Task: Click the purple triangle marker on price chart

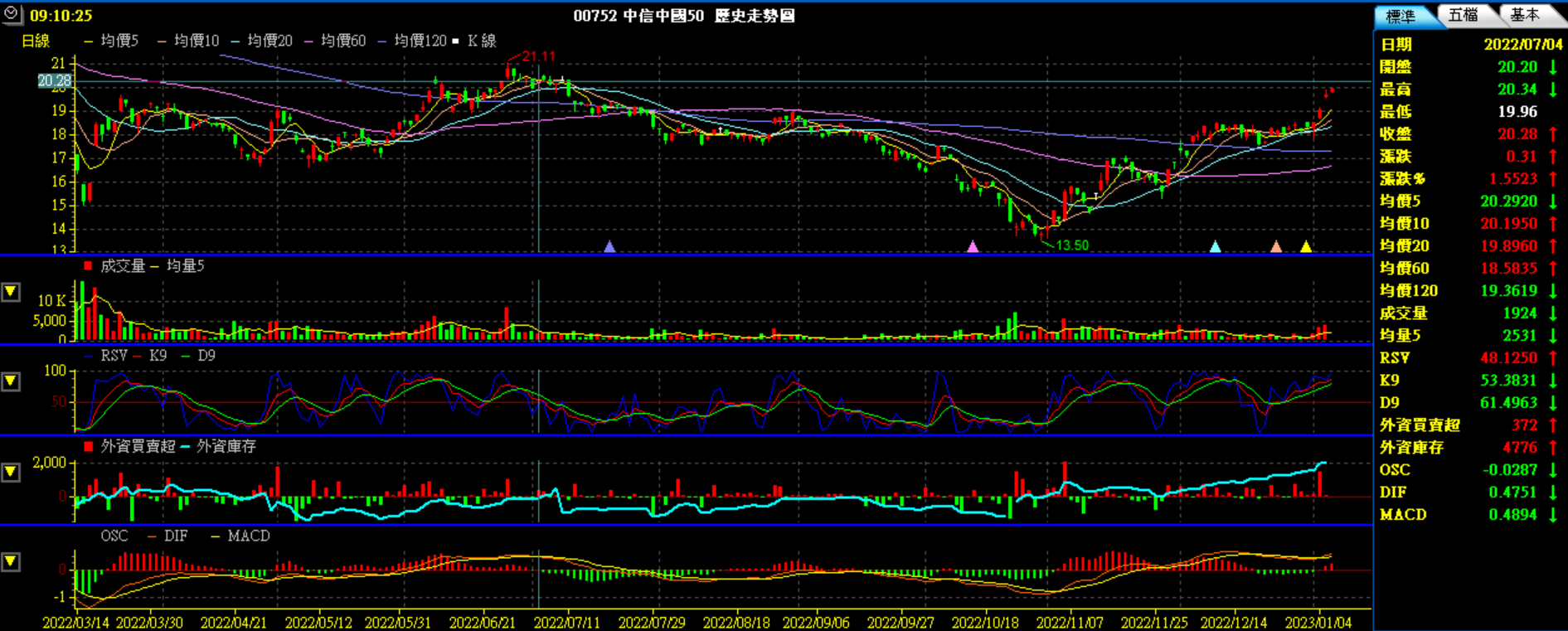Action: (x=610, y=246)
